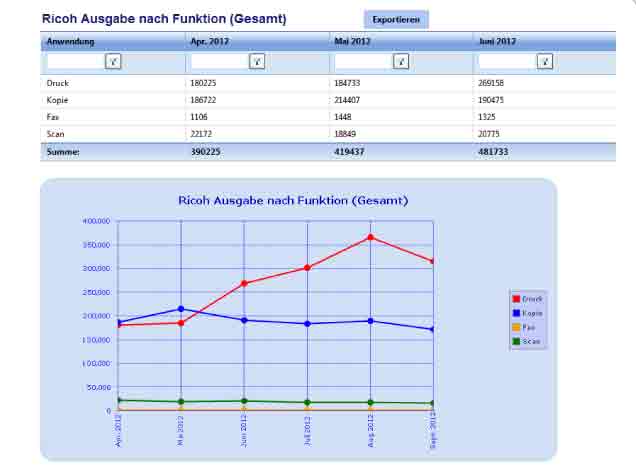The image size is (636, 469).
Task: Open filter icon under Juni 2012 column
Action: (x=545, y=62)
